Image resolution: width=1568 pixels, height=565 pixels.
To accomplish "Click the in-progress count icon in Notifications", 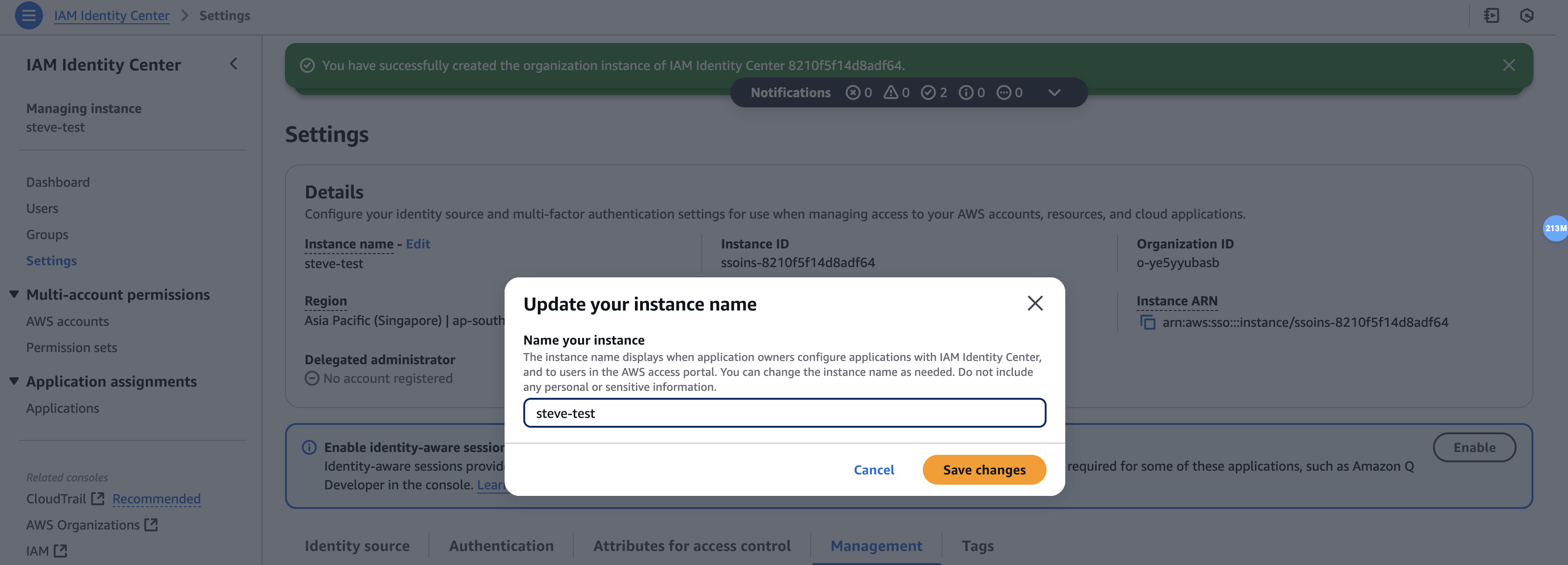I will tap(1003, 92).
